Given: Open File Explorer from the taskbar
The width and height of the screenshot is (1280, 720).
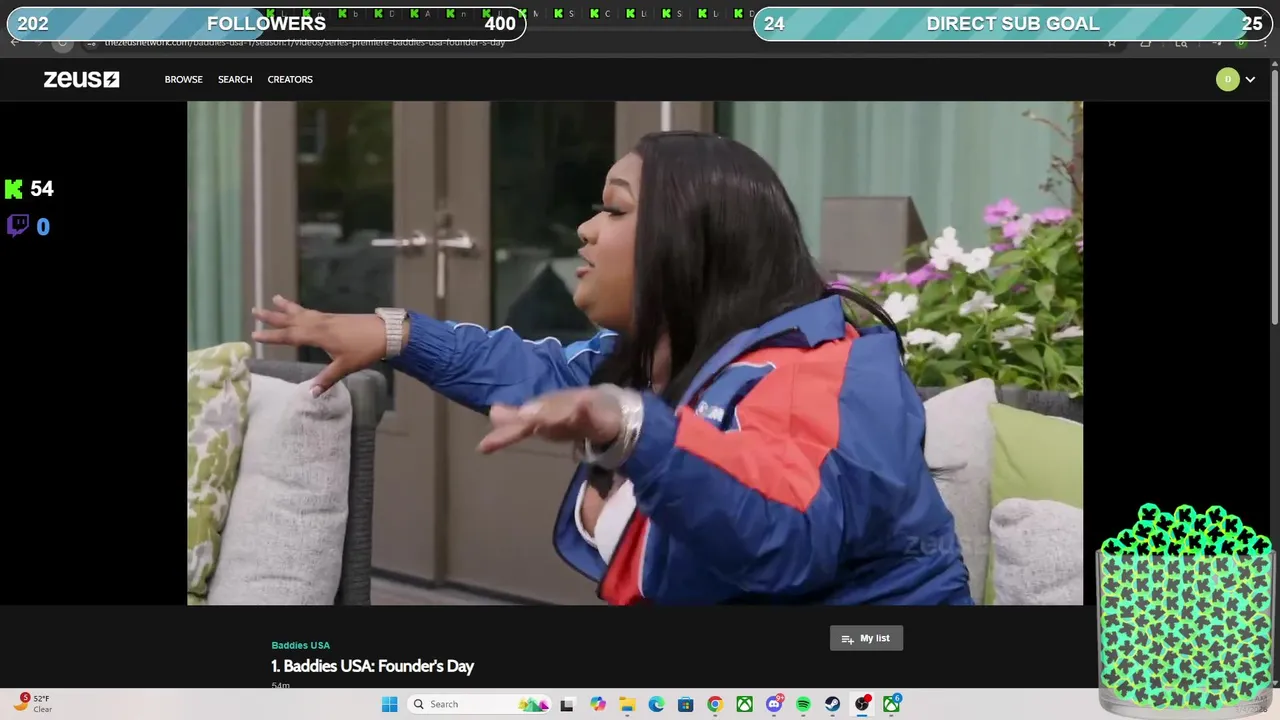Looking at the screenshot, I should click(627, 704).
